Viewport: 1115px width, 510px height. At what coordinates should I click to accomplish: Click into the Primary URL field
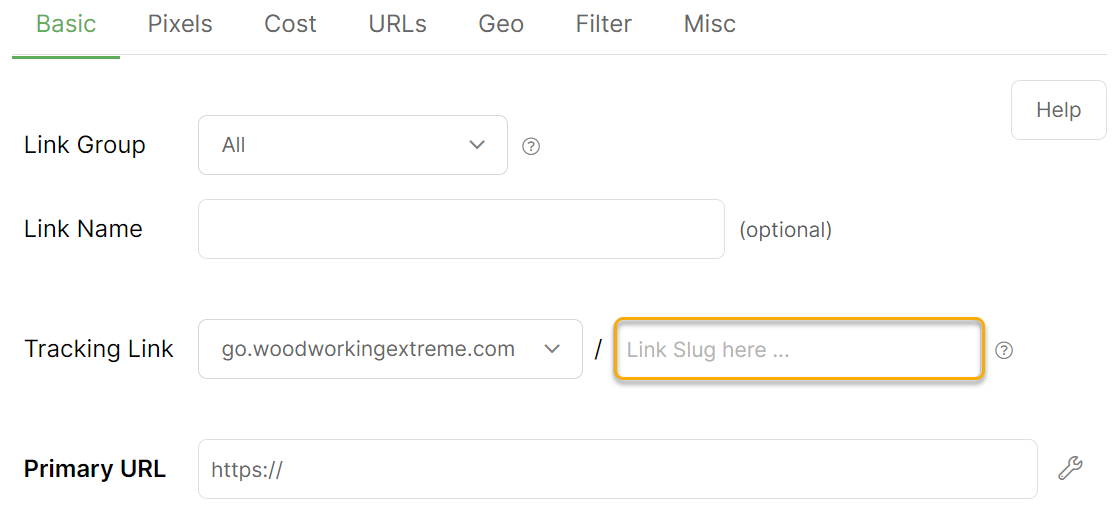coord(617,469)
